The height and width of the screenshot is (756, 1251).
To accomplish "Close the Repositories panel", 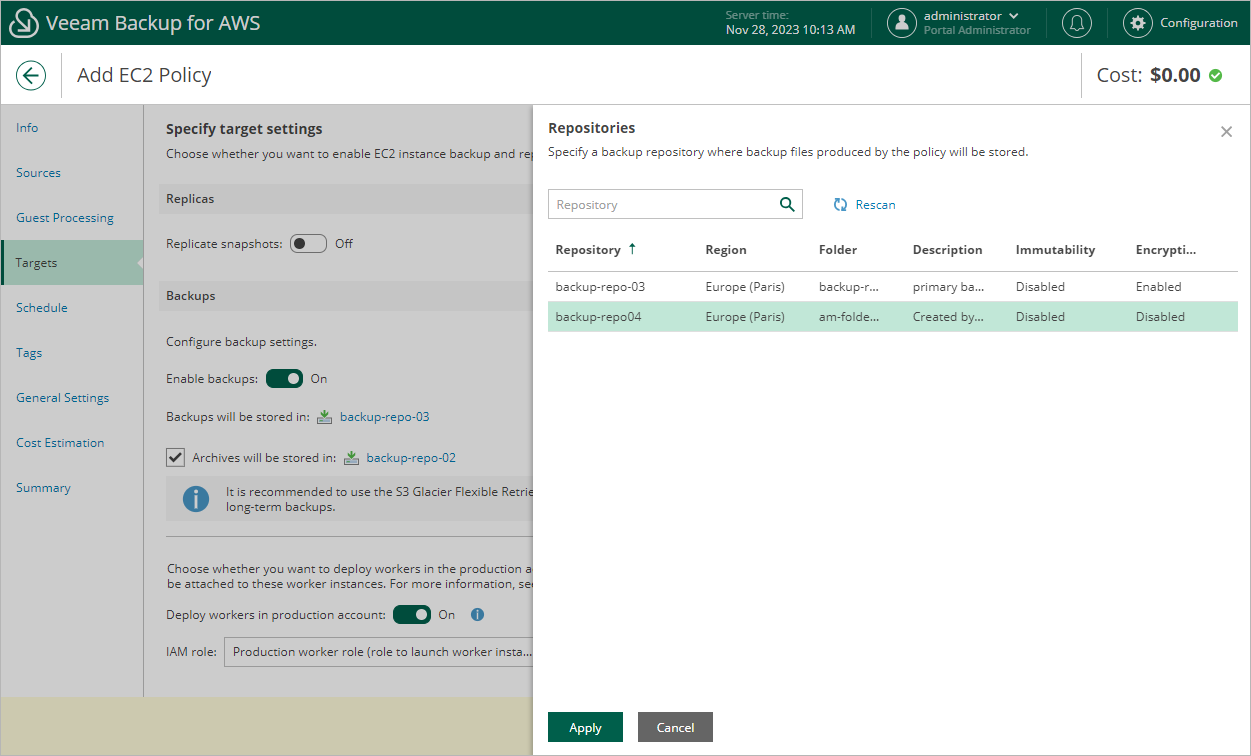I will [x=1226, y=132].
